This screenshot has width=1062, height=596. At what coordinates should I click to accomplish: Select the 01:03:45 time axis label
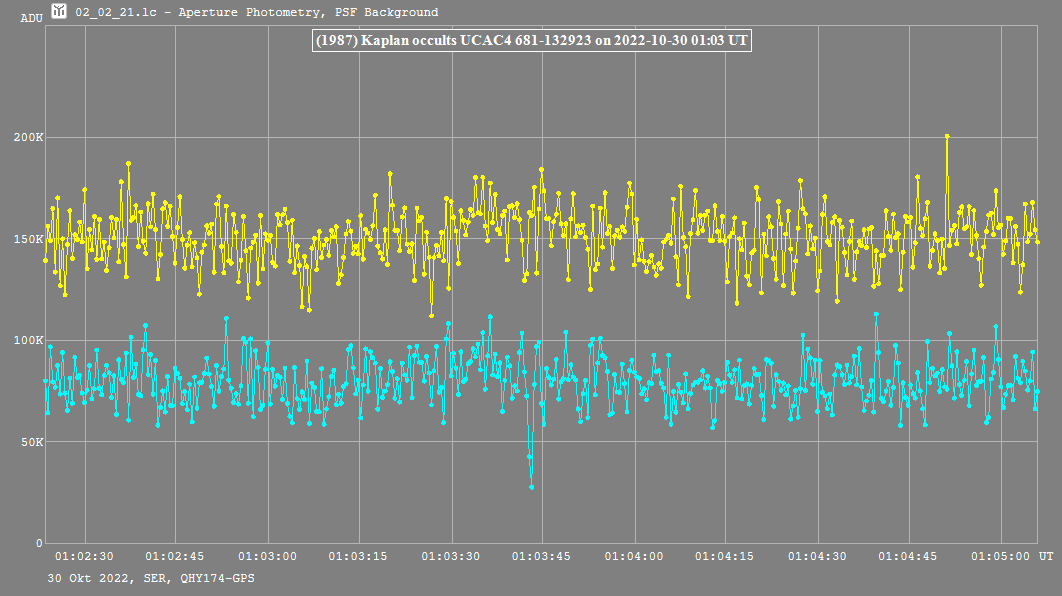pyautogui.click(x=543, y=556)
